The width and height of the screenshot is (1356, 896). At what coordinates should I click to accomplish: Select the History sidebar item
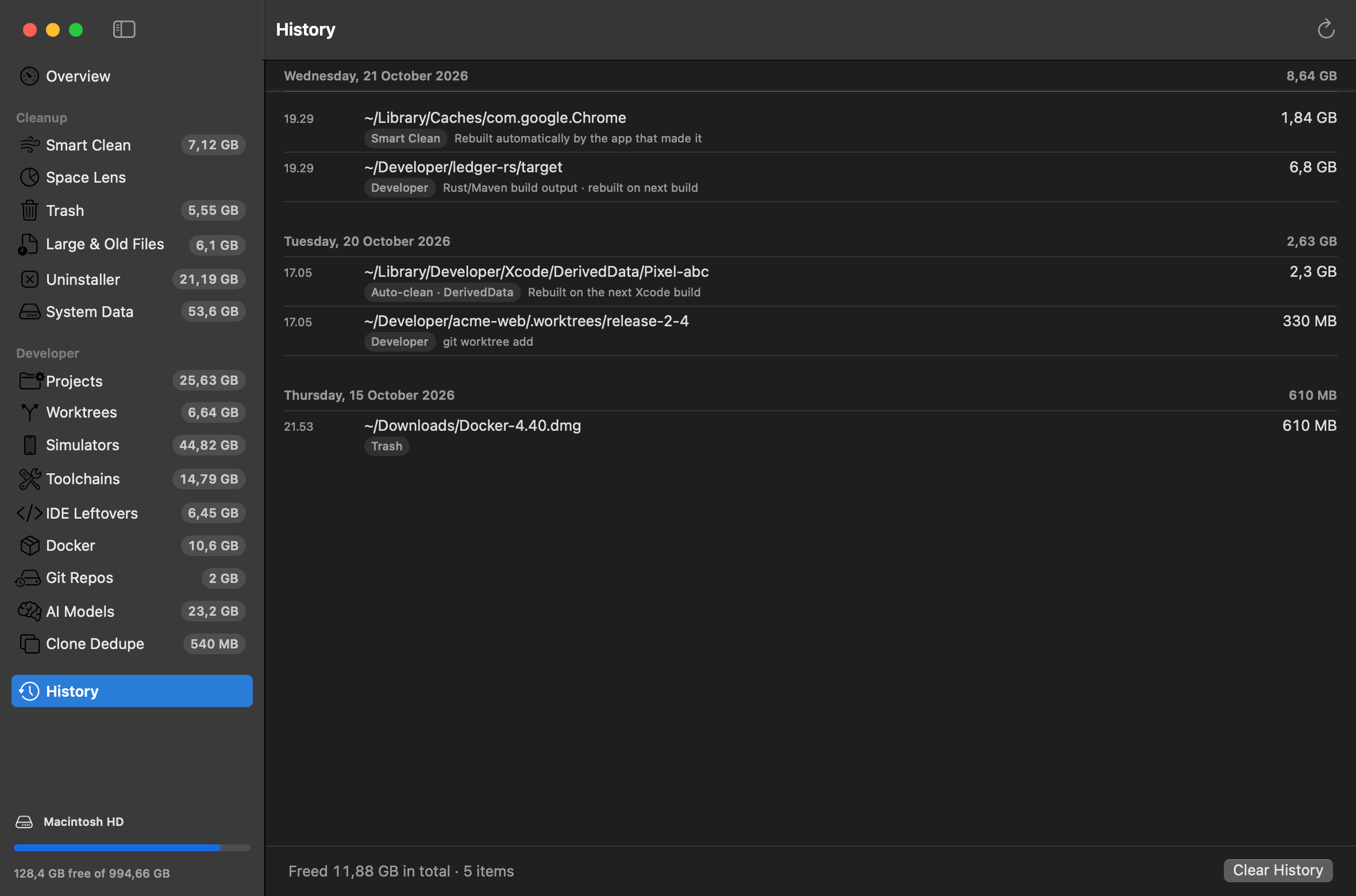pyautogui.click(x=132, y=691)
